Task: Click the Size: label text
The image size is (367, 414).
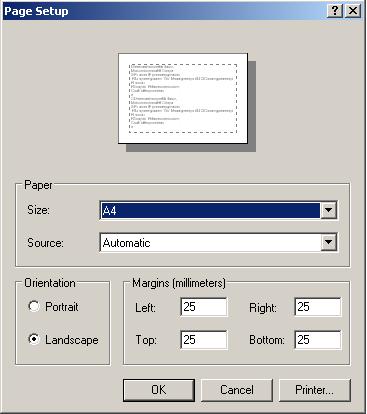Action: pyautogui.click(x=39, y=210)
